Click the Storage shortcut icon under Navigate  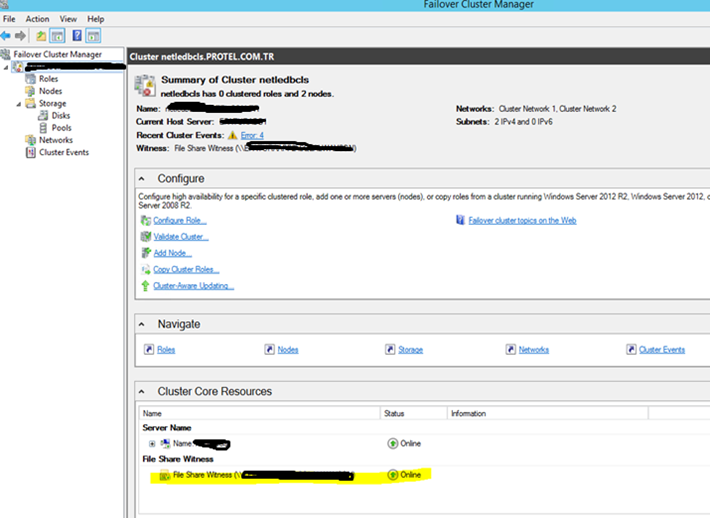pos(390,350)
